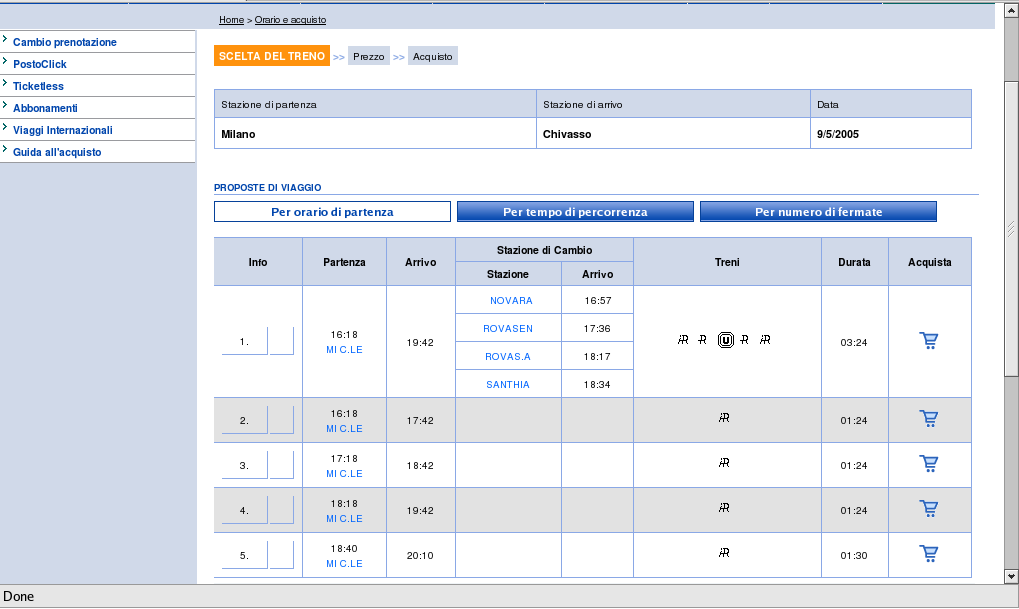This screenshot has height=609, width=1019.
Task: Select the train icon for the 18:18 departure
Action: pos(724,508)
